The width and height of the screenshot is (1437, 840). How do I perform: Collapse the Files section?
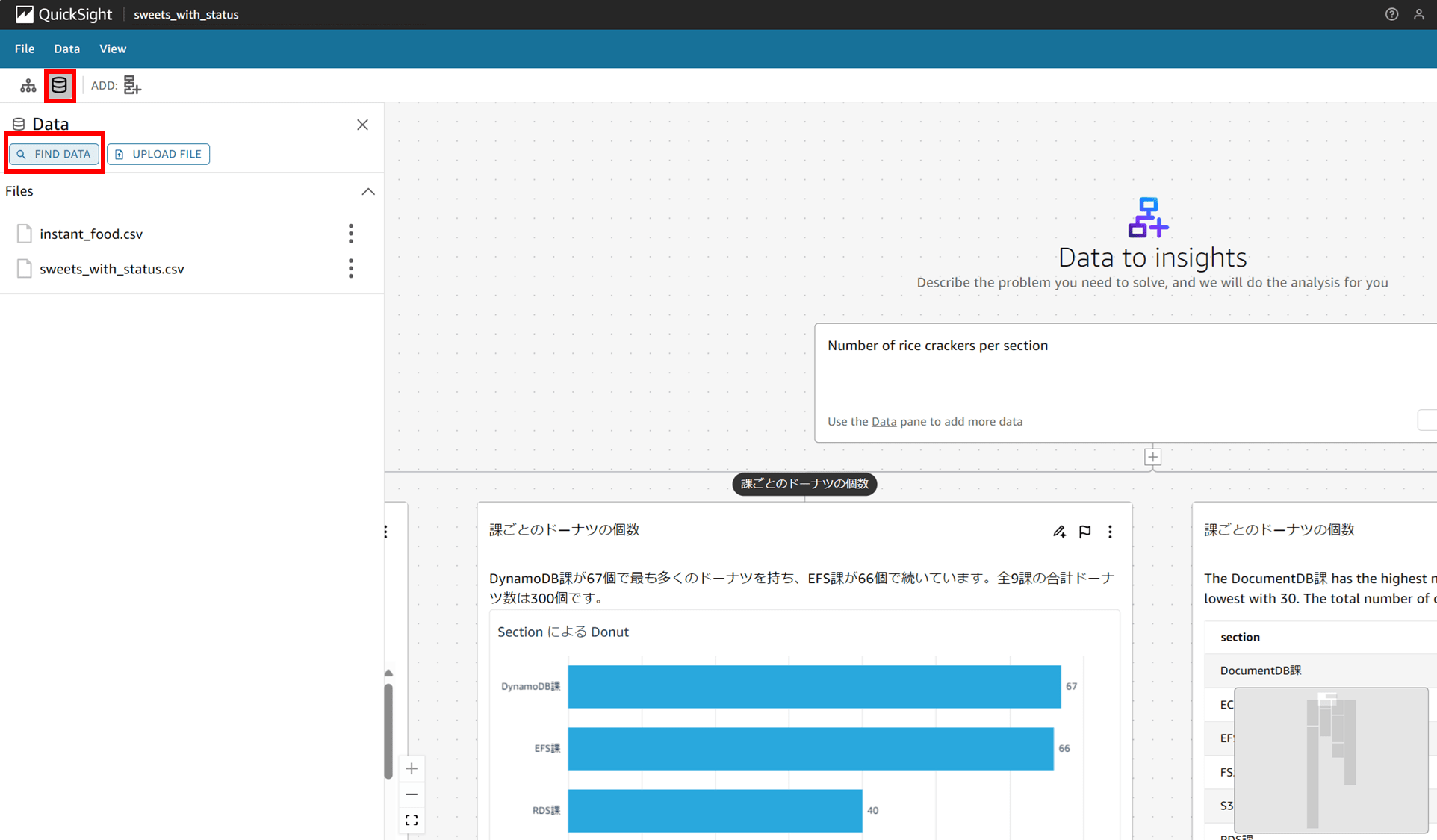click(x=368, y=192)
